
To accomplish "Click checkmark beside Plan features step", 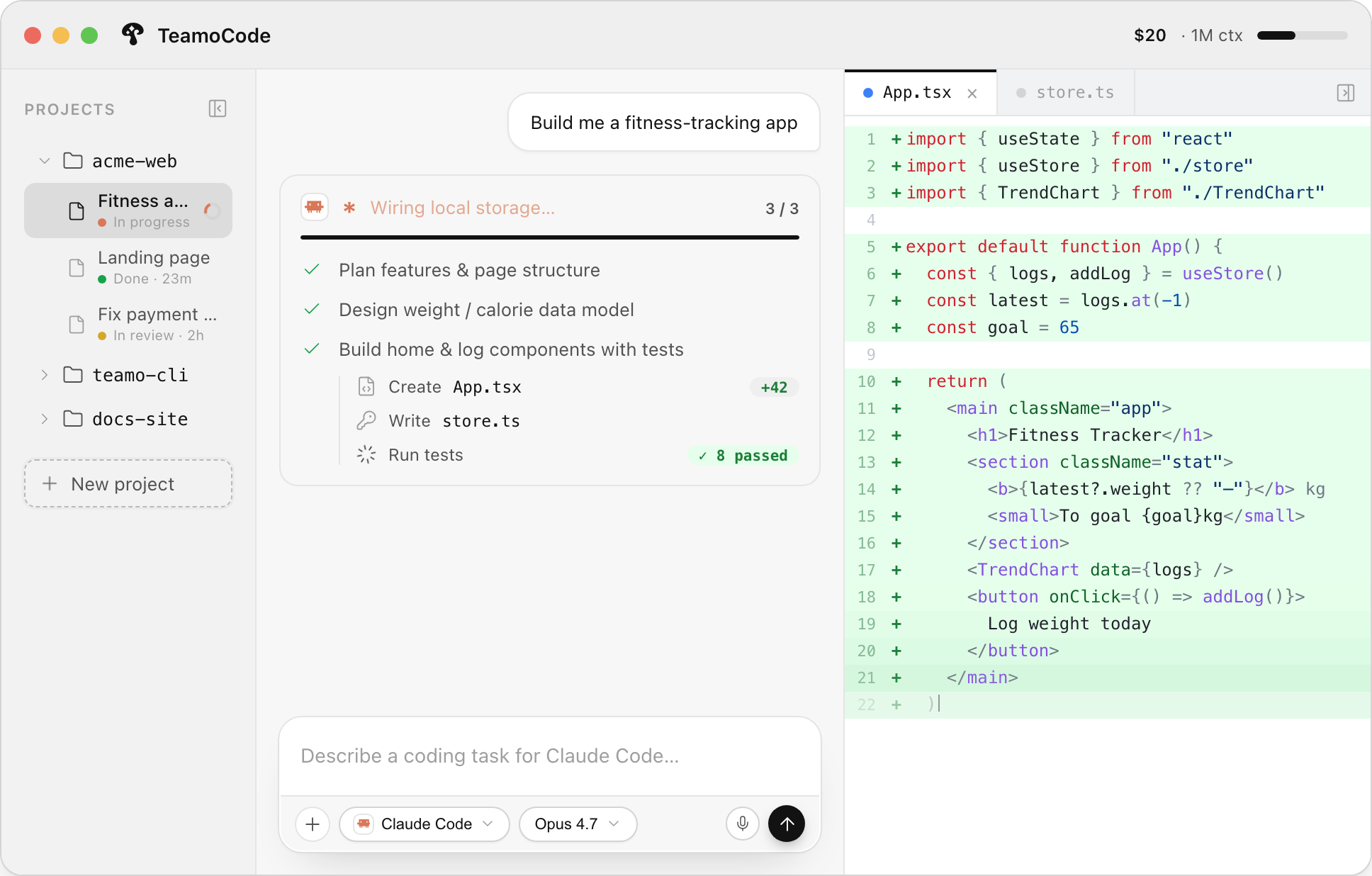I will [312, 270].
